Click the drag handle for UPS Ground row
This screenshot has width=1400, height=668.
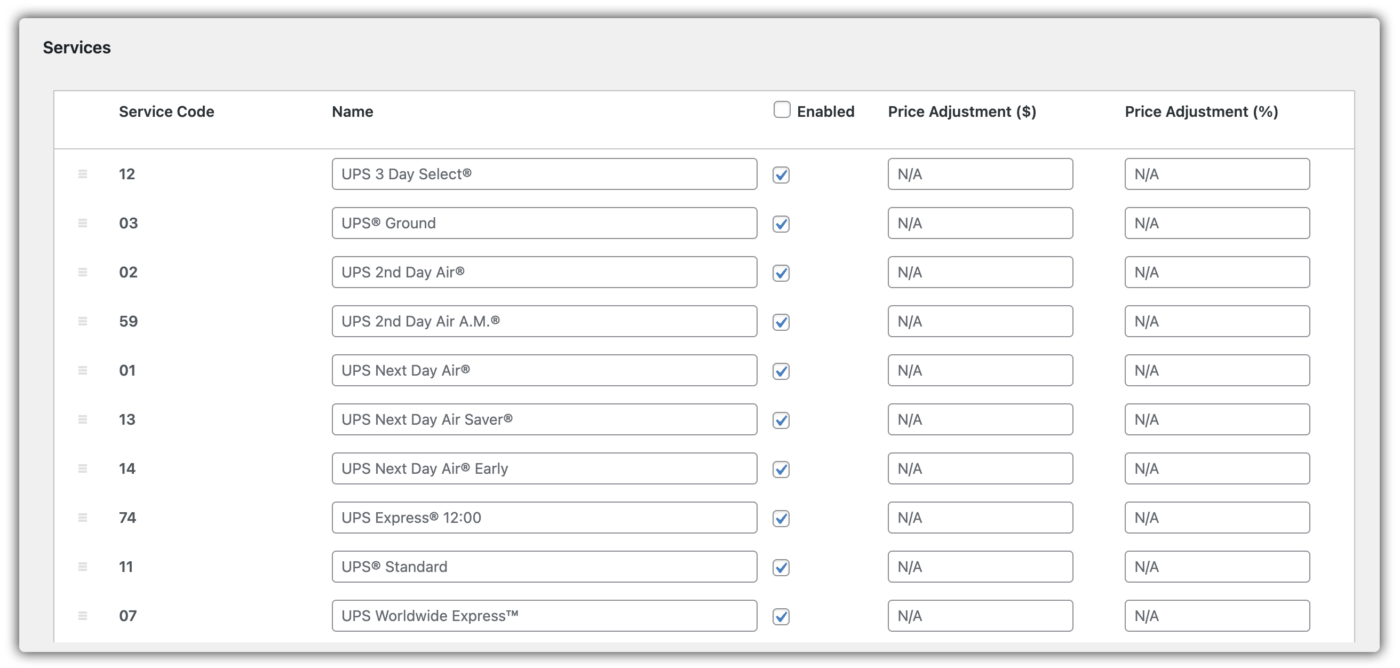click(x=83, y=223)
